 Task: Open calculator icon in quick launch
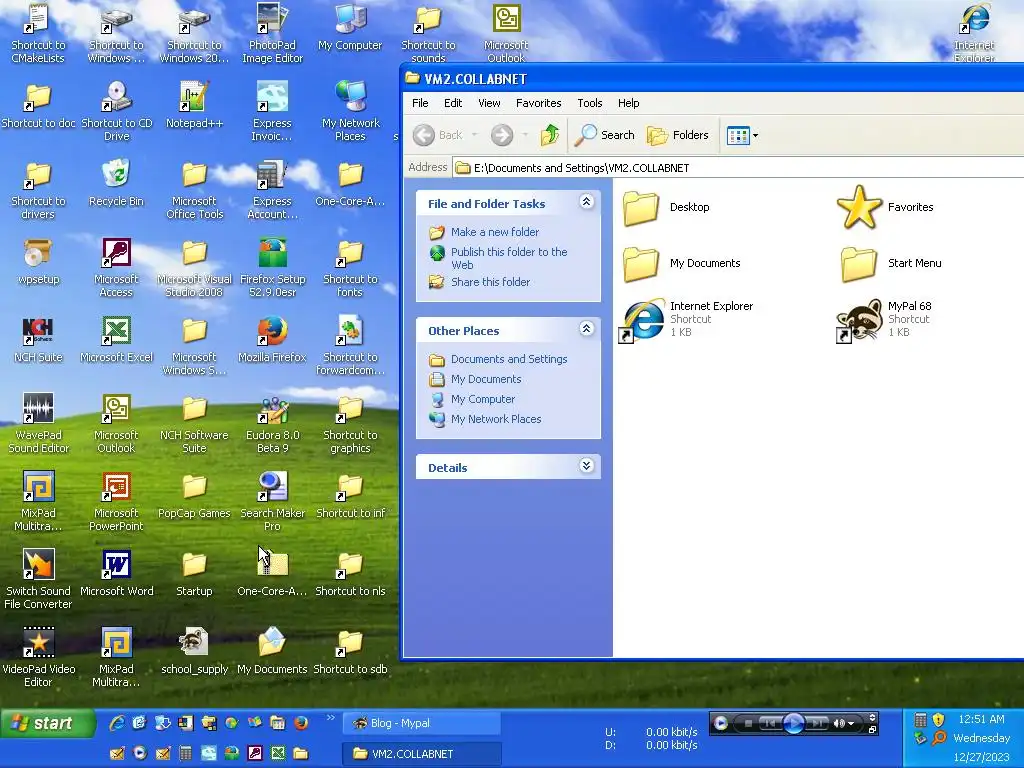click(185, 753)
